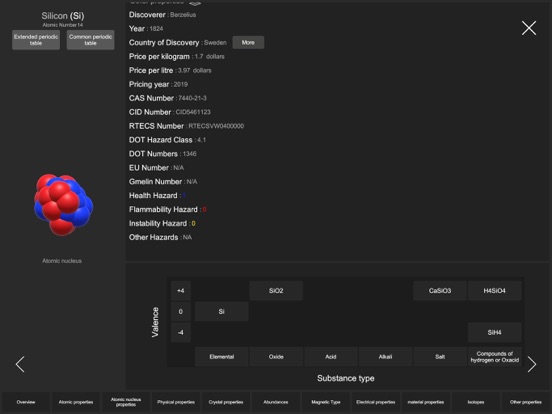This screenshot has height=414, width=552.
Task: Click the Instability Hazard entry
Action: [162, 224]
